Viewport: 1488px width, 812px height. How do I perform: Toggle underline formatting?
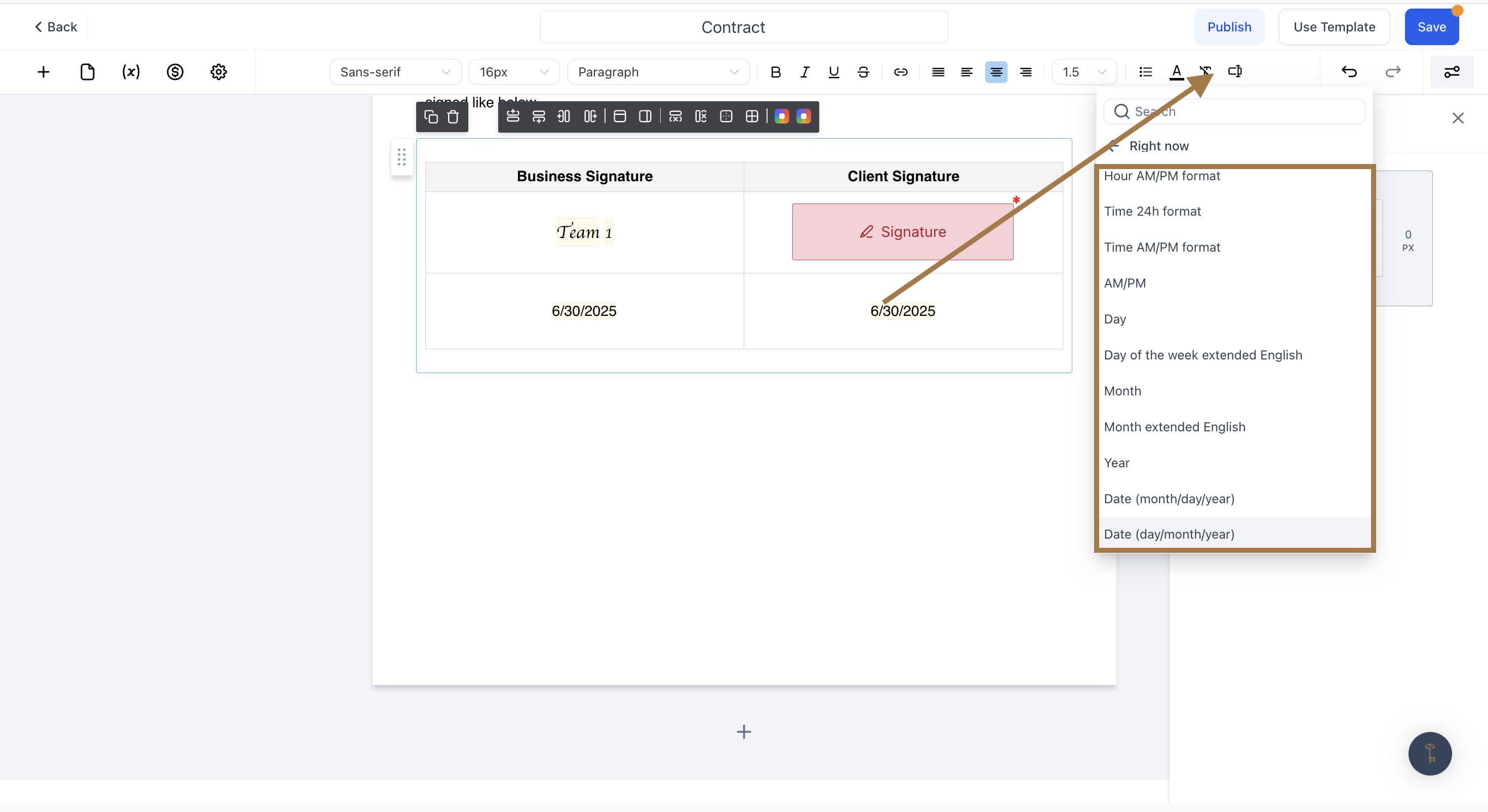(x=833, y=71)
